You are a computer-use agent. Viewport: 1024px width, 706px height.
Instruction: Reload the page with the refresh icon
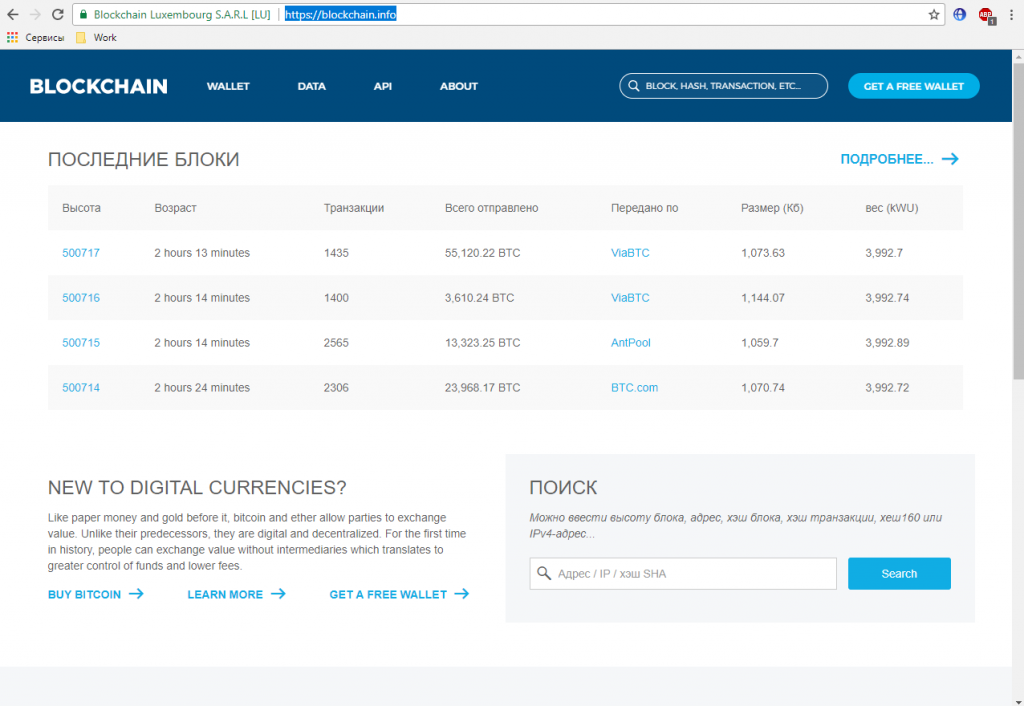(57, 14)
